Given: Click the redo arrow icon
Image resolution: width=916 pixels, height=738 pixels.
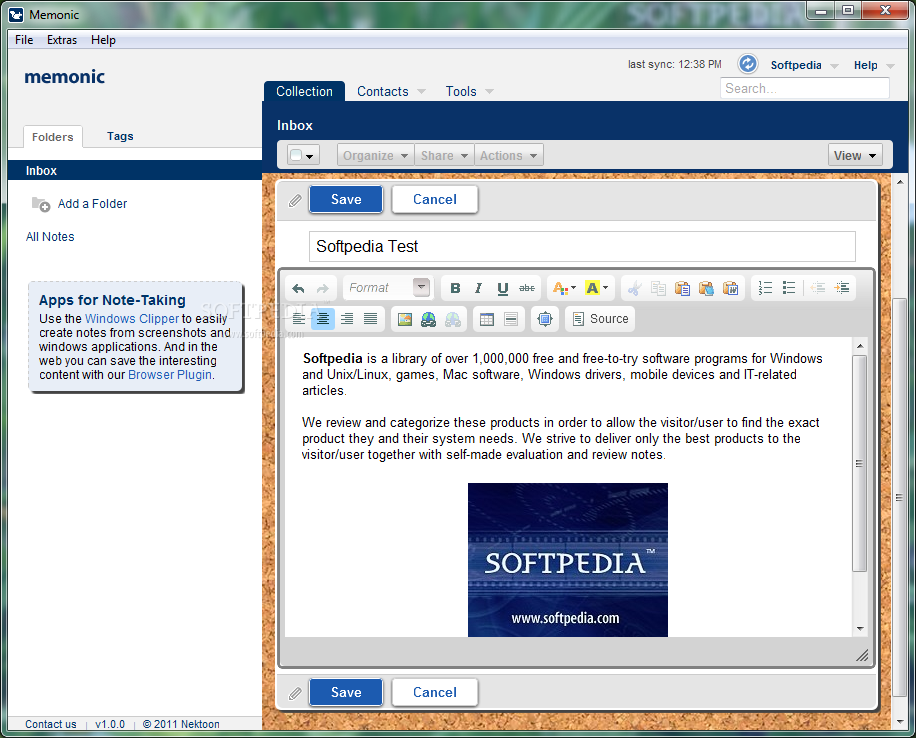Looking at the screenshot, I should click(322, 288).
